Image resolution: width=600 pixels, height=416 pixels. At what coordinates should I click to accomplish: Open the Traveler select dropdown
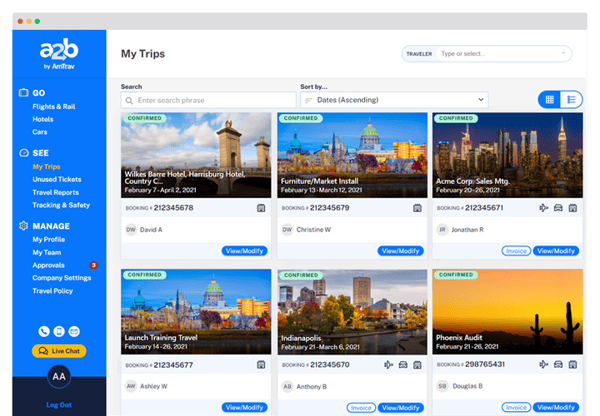coord(503,53)
